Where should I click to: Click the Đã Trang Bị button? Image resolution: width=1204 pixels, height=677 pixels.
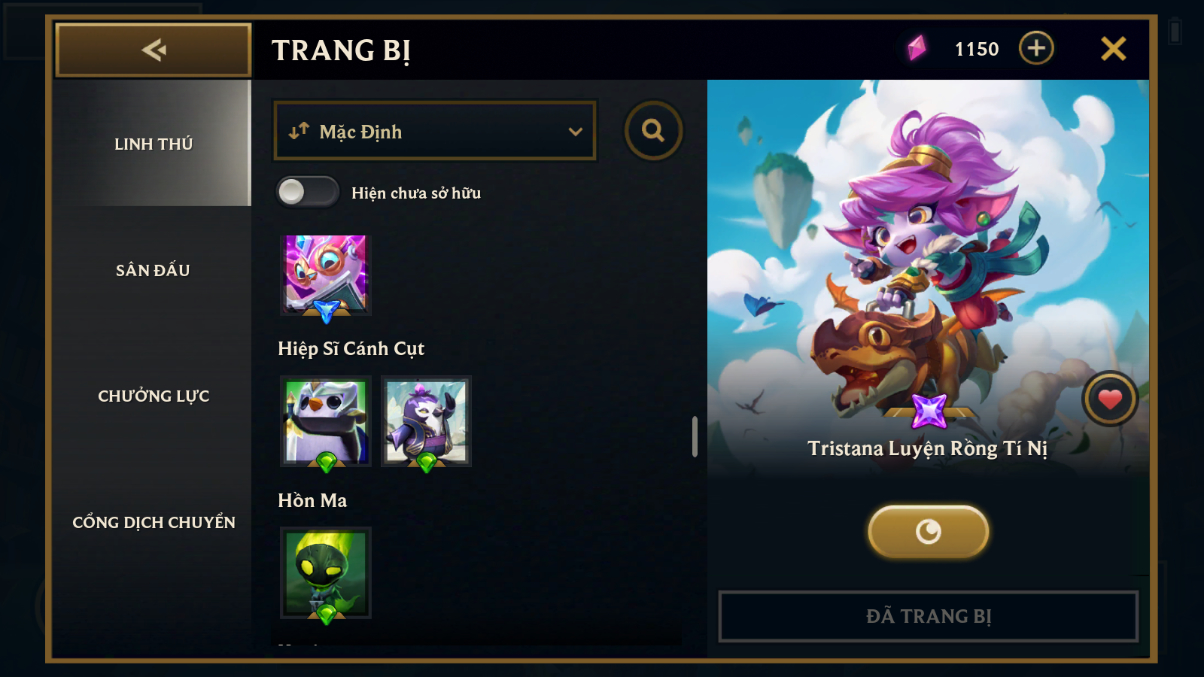(928, 616)
